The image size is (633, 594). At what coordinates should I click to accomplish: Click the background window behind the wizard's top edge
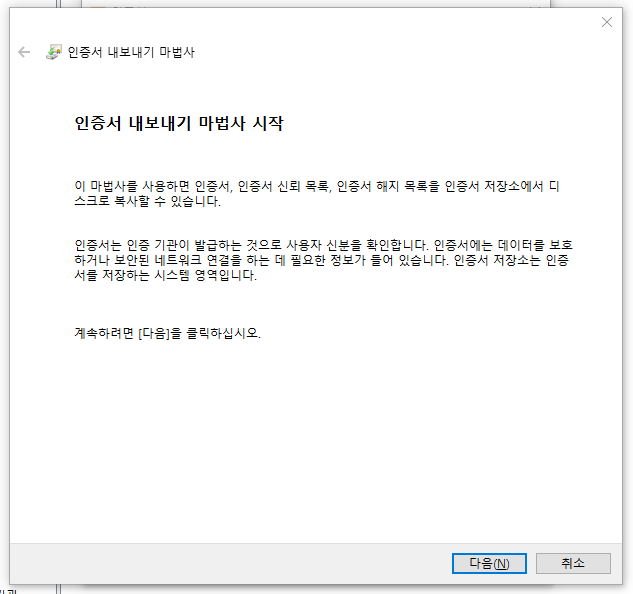coord(300,4)
